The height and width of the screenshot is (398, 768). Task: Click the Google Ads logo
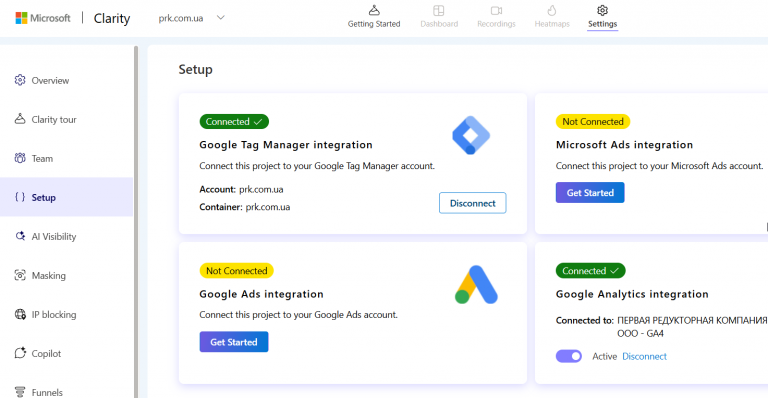click(476, 284)
